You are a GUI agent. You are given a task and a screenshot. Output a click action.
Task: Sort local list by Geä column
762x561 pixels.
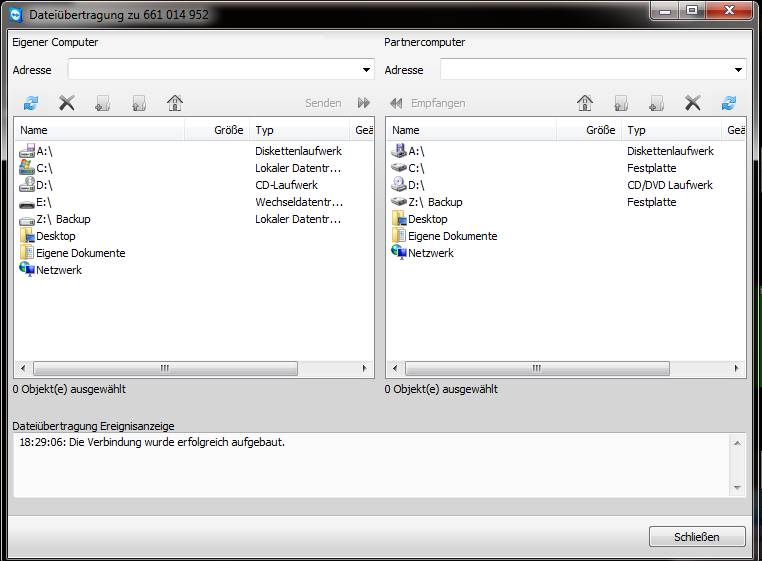[x=363, y=130]
